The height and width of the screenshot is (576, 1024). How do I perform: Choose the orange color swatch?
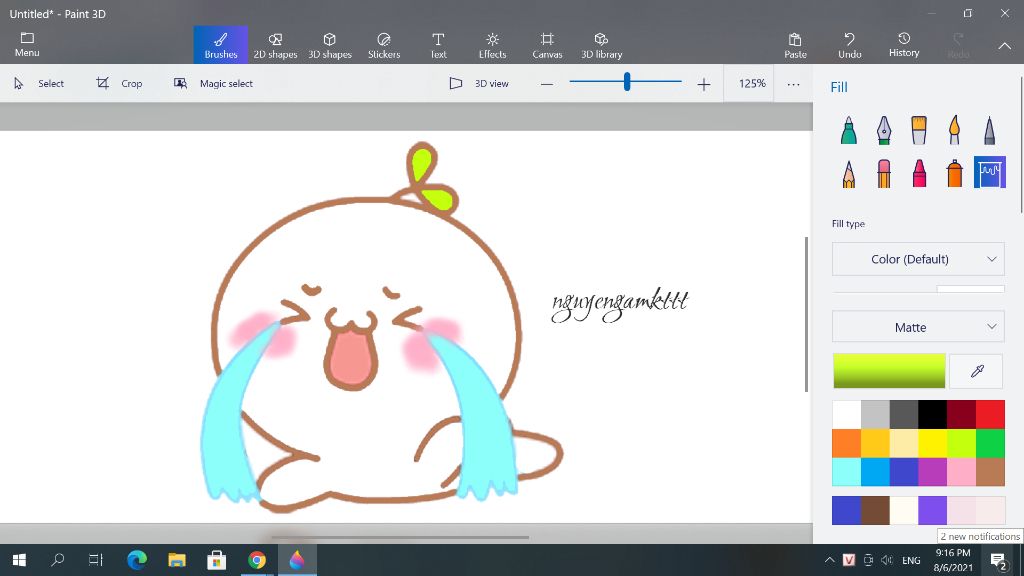(x=846, y=443)
